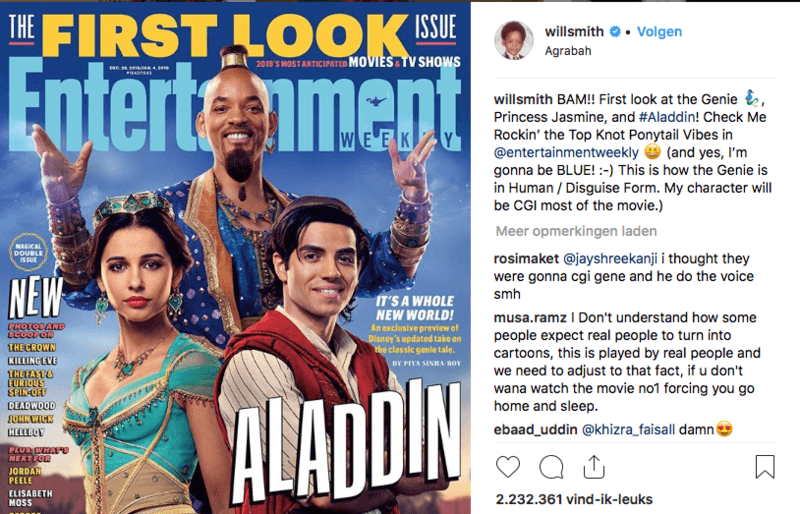Open commenter rosimaket's profile
Screen dimensions: 800x514
526,259
